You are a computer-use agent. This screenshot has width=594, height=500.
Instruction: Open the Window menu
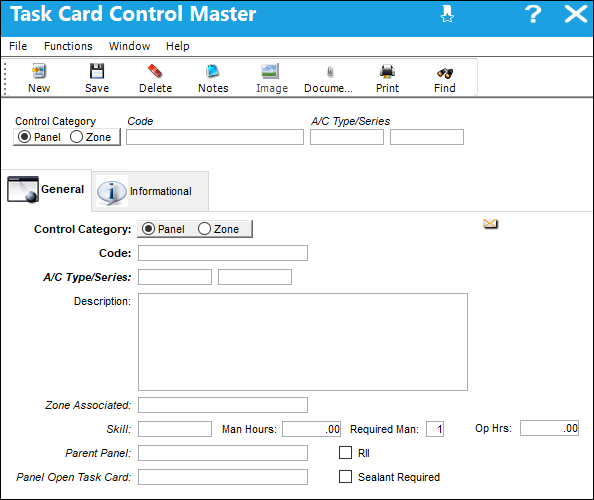pyautogui.click(x=129, y=46)
